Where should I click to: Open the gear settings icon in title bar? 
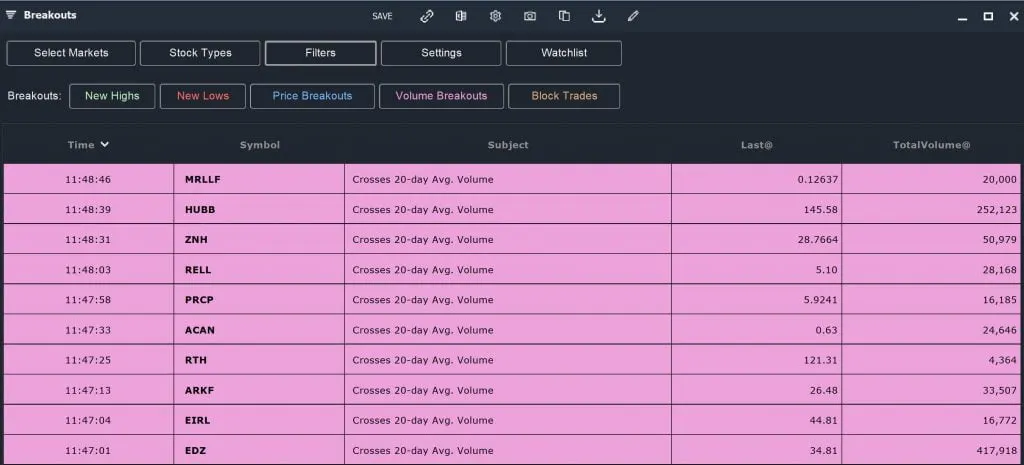496,16
